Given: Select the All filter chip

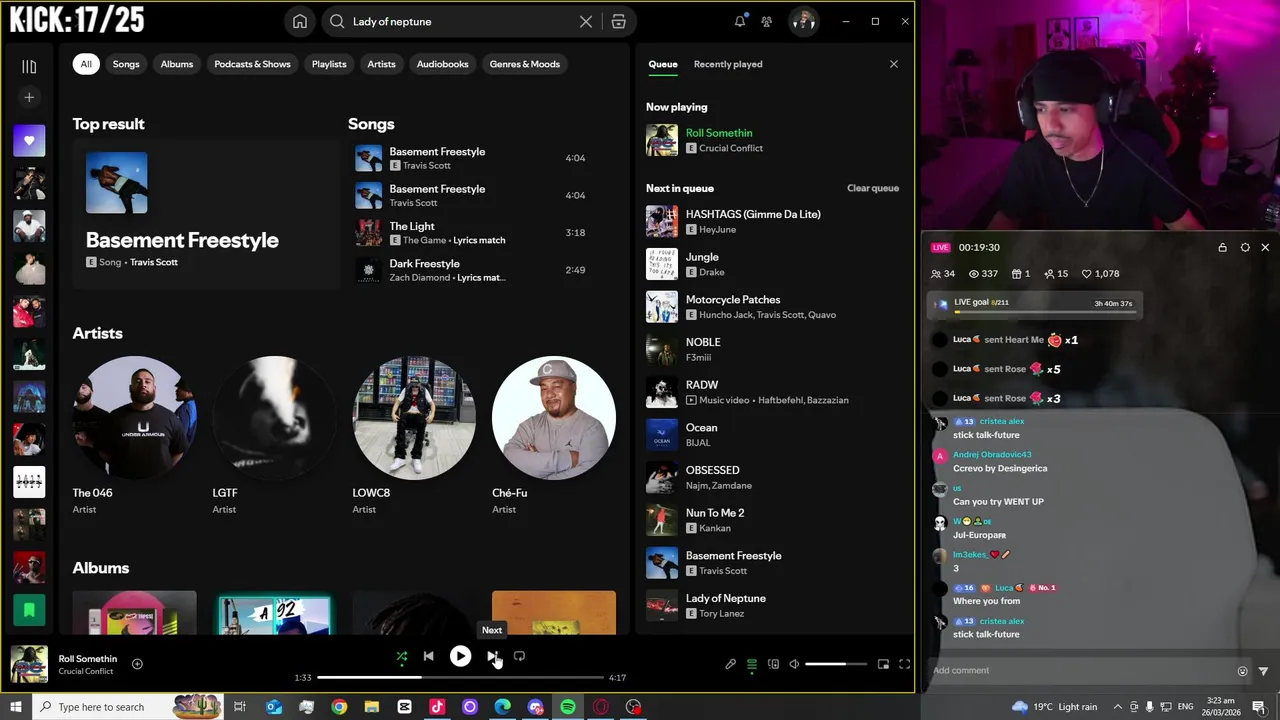Looking at the screenshot, I should pyautogui.click(x=86, y=64).
